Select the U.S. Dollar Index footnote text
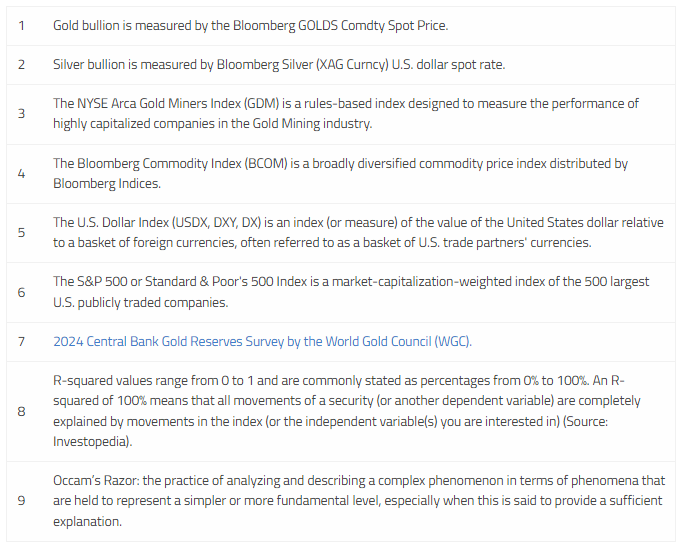Image resolution: width=684 pixels, height=552 pixels. pyautogui.click(x=358, y=223)
